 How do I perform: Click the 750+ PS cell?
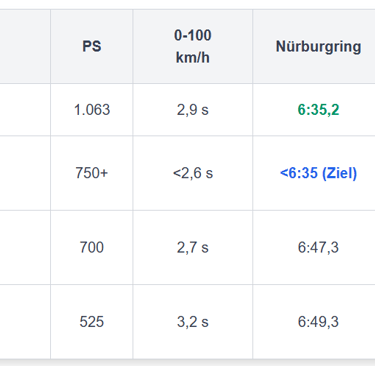92,173
